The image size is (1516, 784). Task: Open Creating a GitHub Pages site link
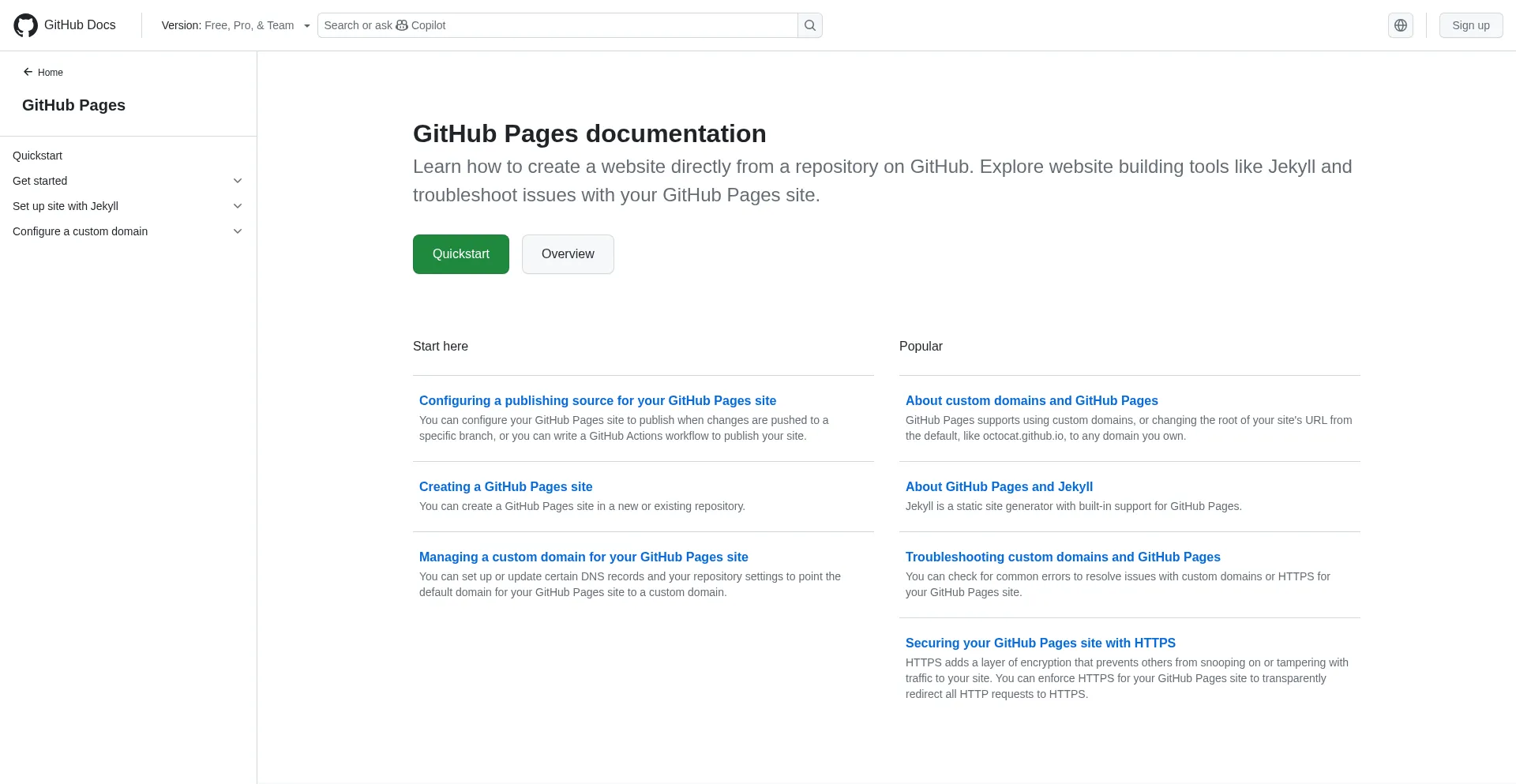(505, 486)
